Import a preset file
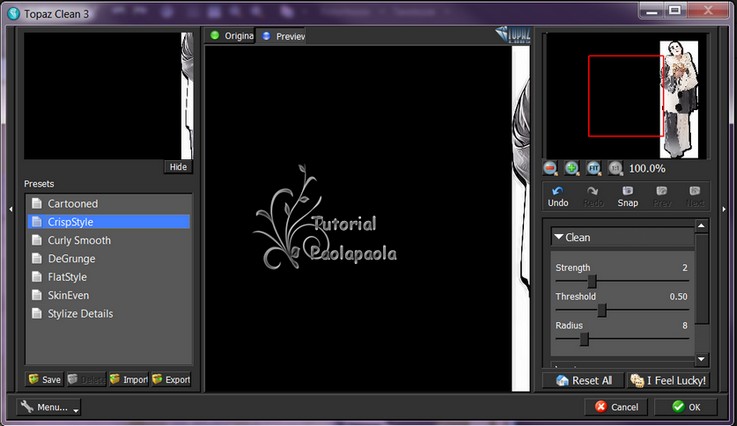 tap(129, 379)
